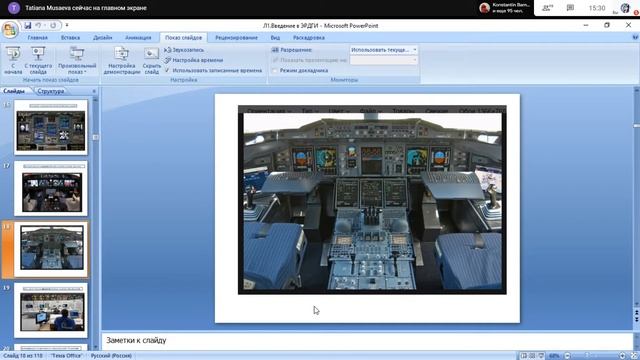The height and width of the screenshot is (360, 640).
Task: Open the Разрешение resolution combo box
Action: pos(383,50)
